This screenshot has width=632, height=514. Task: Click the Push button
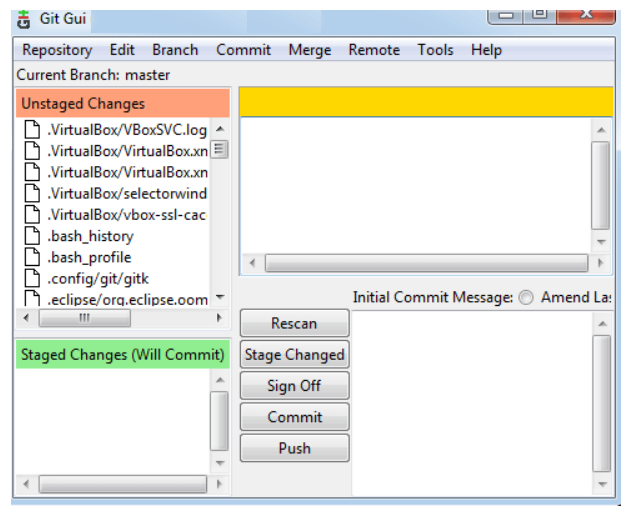(x=295, y=448)
